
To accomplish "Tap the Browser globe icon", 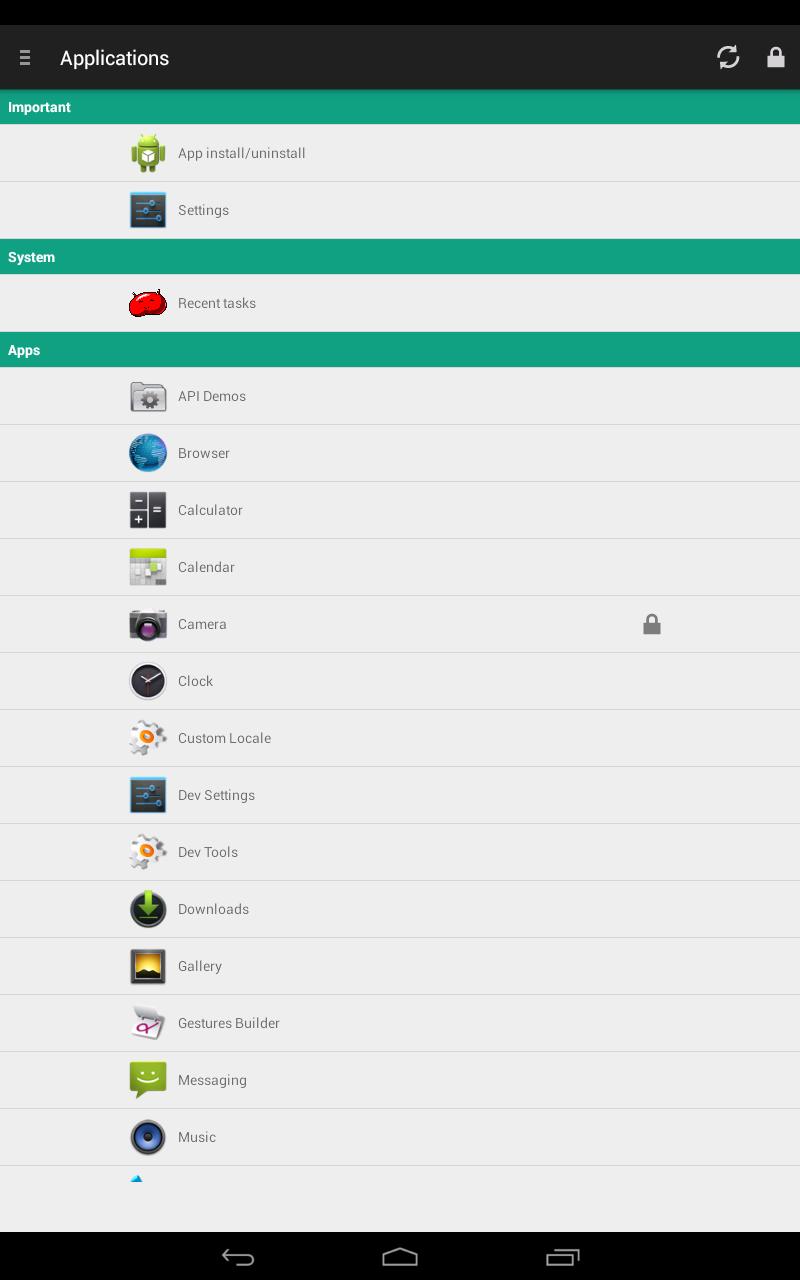I will 148,453.
